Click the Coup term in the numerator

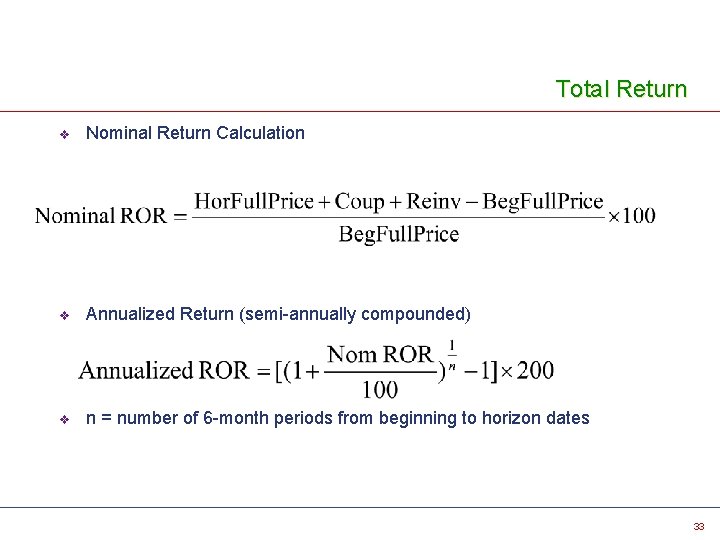point(359,202)
